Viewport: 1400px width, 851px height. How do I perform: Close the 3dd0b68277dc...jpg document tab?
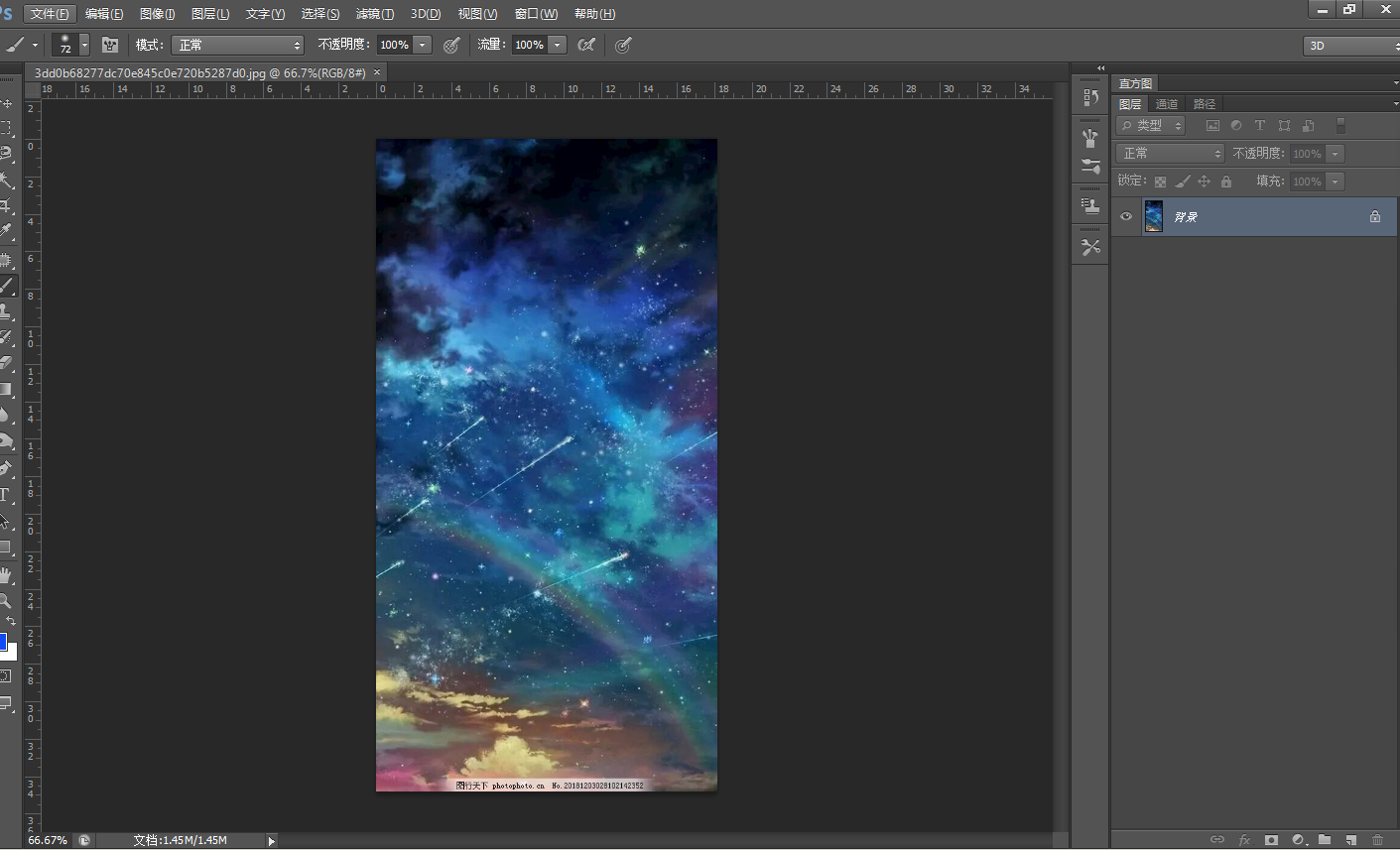(x=377, y=72)
